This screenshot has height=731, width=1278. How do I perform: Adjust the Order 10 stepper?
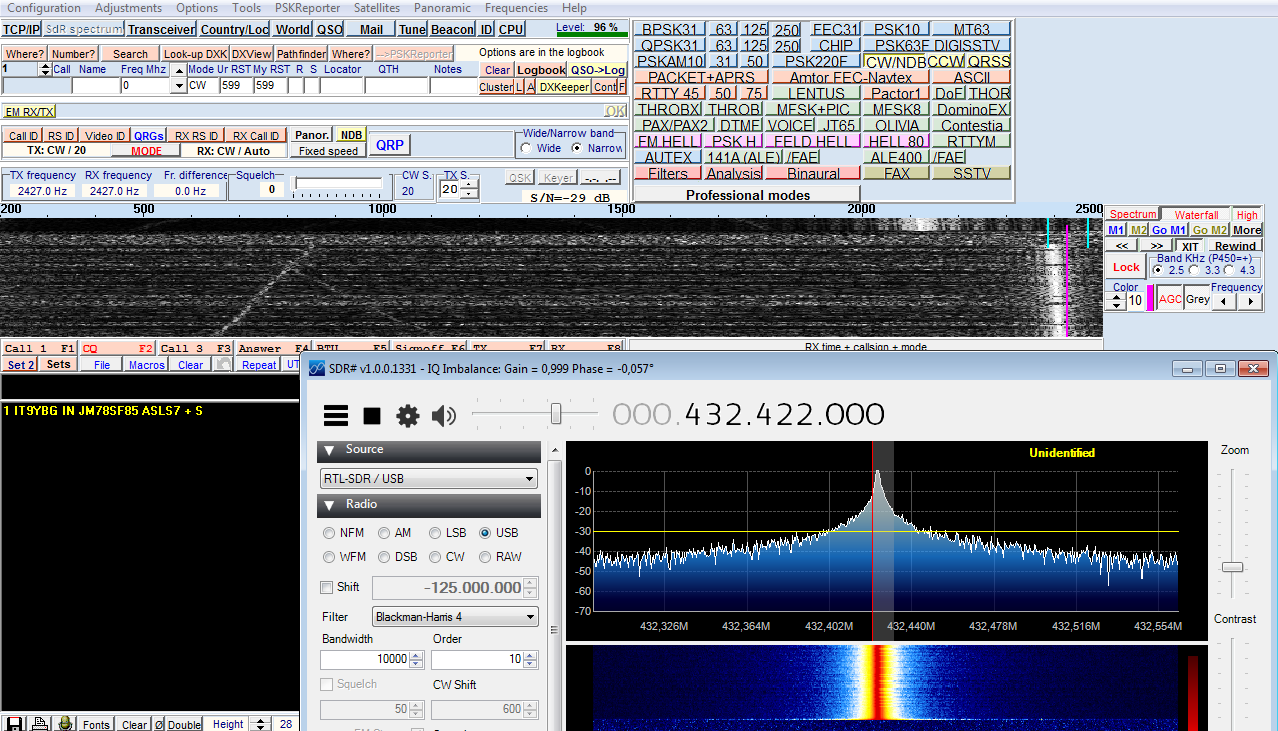[x=530, y=659]
